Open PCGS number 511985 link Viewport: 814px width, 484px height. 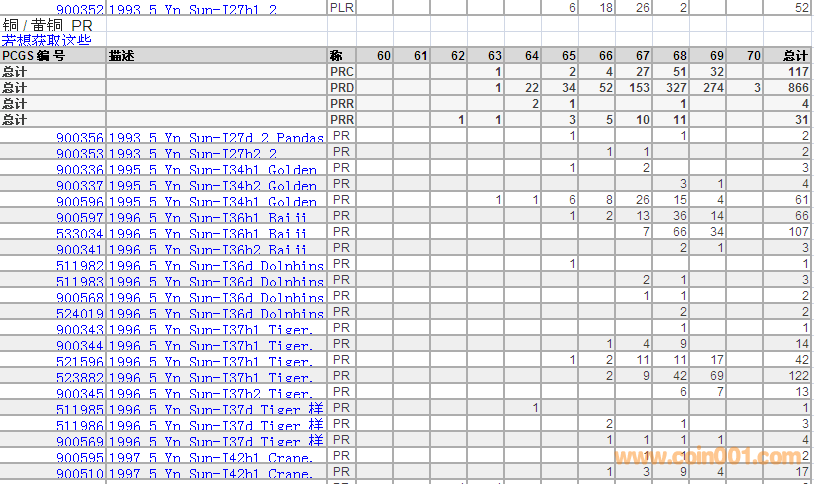(x=80, y=409)
